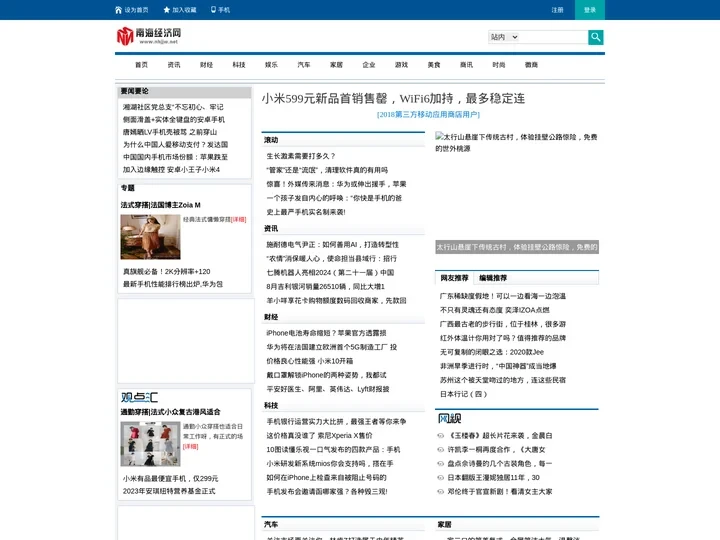The width and height of the screenshot is (720, 540).
Task: Click eye icon beside 日本翻版王漫妮独居11年
Action: pyautogui.click(x=441, y=478)
